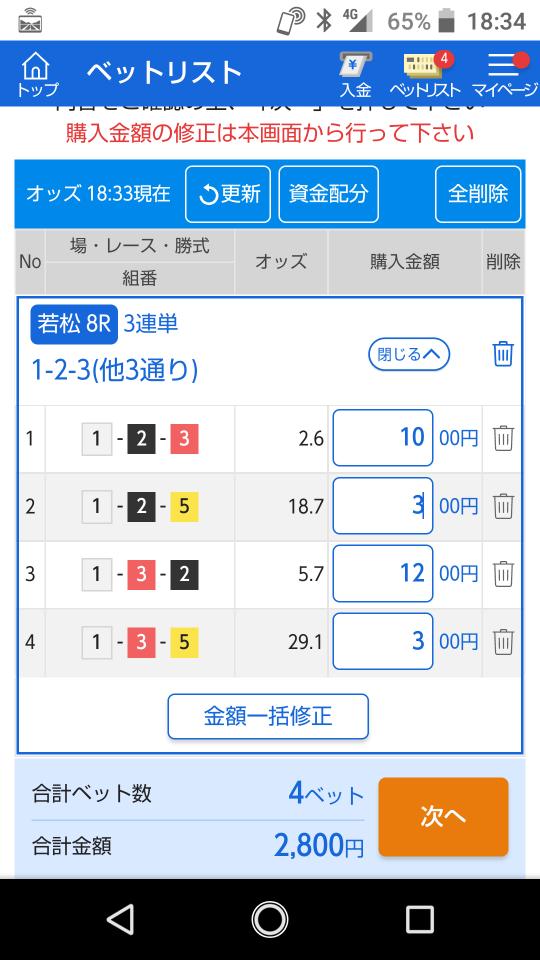Screen dimensions: 540x960
Task: Refresh odds with 更新 button
Action: [x=228, y=194]
